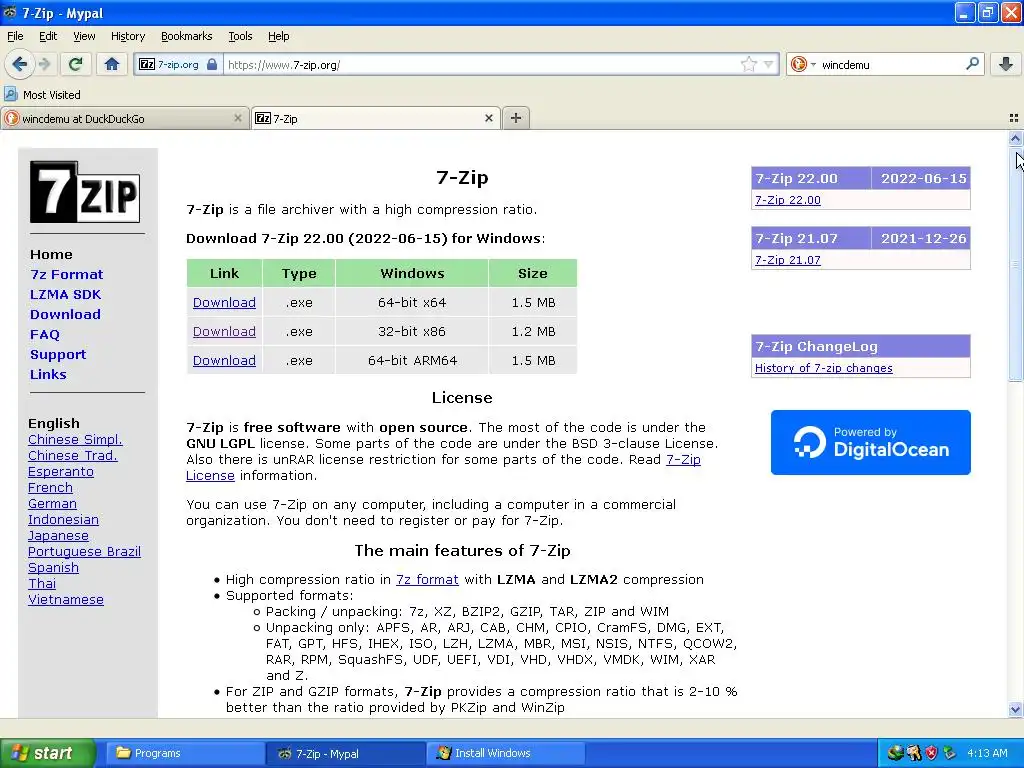Viewport: 1024px width, 768px height.
Task: Download the 32-bit x86 .exe
Action: coord(224,331)
